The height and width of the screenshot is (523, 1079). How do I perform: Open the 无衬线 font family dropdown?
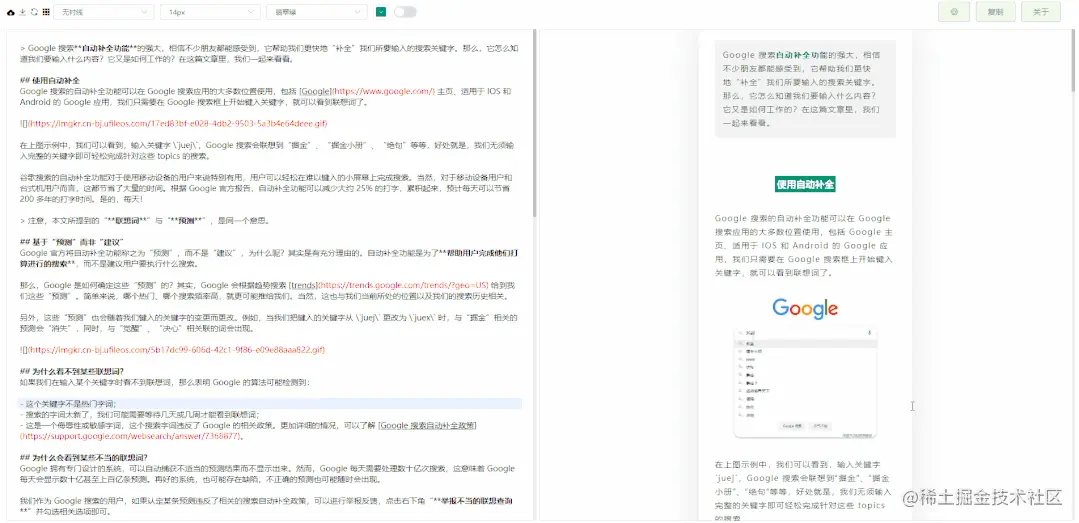point(104,12)
